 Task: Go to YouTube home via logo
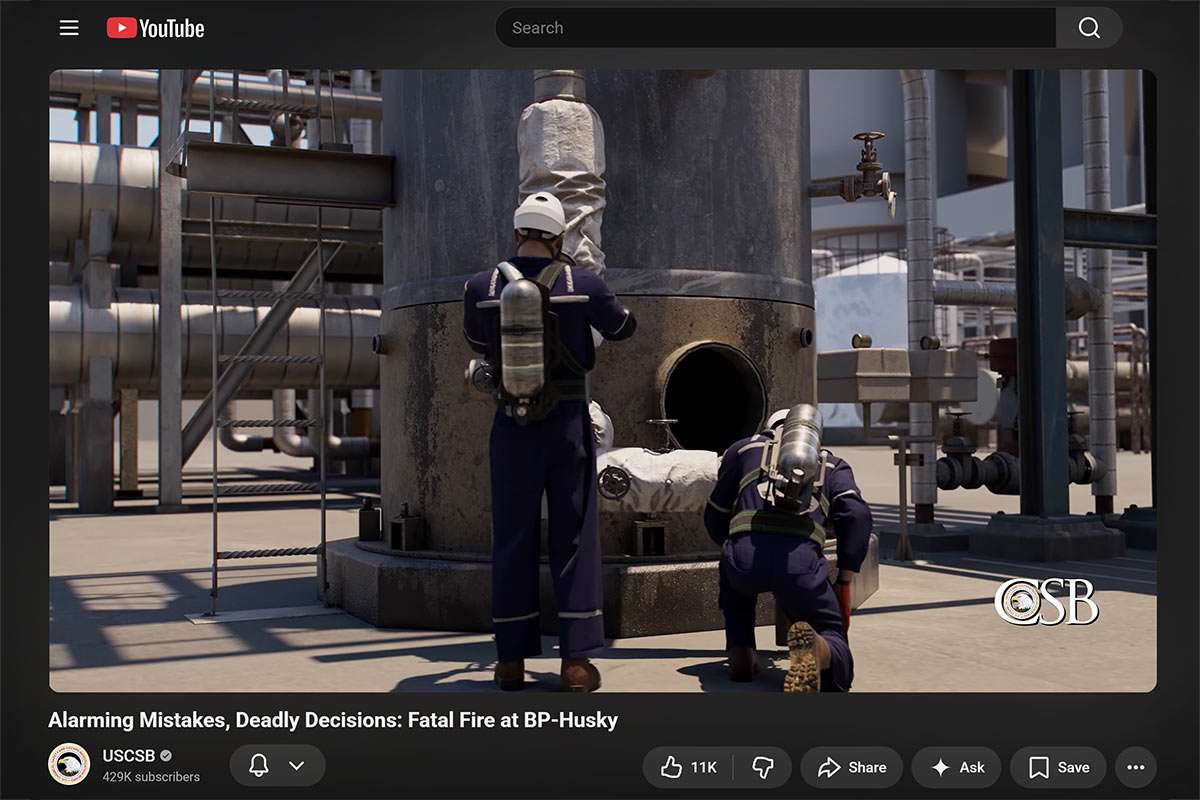(x=156, y=28)
